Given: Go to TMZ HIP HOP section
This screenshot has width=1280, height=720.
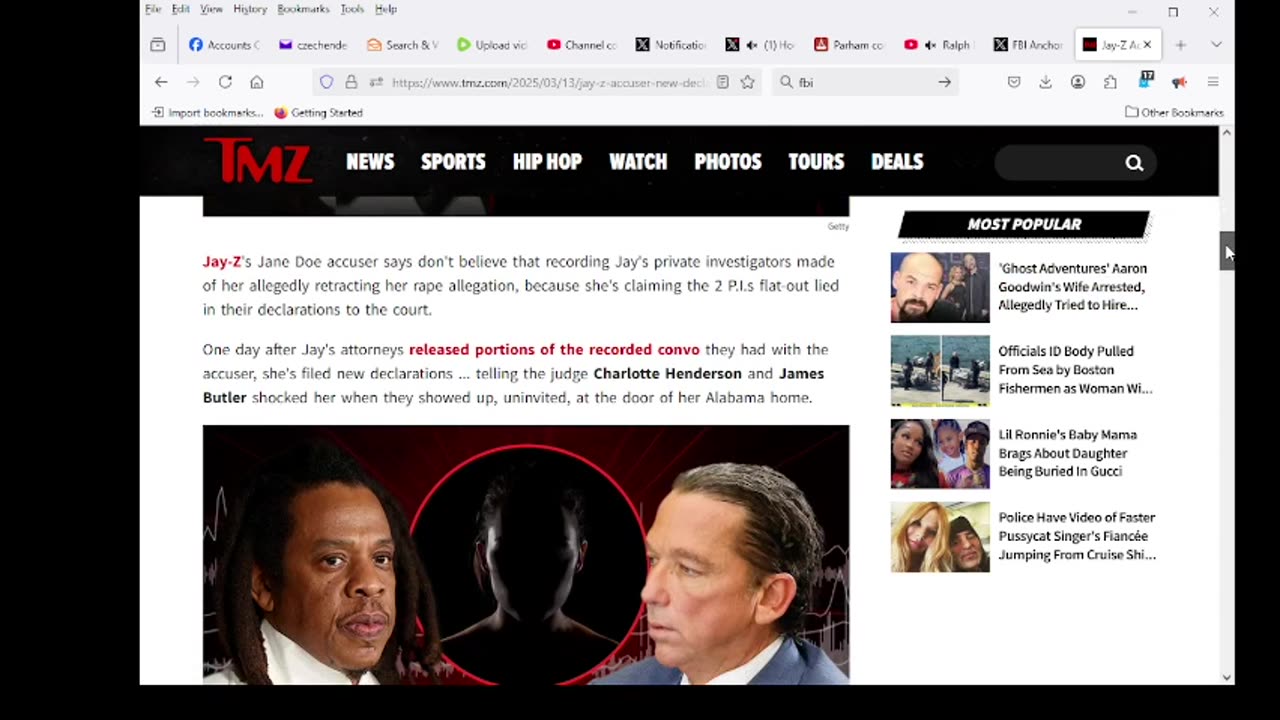Looking at the screenshot, I should [547, 162].
